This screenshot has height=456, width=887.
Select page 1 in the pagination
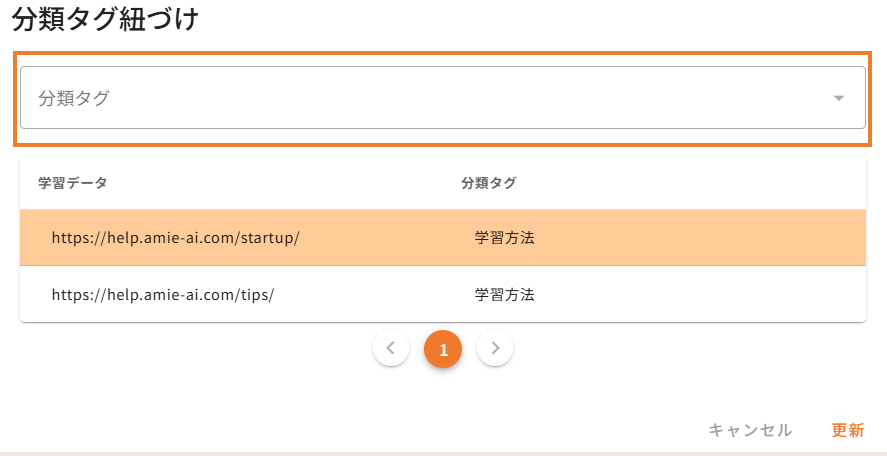click(x=443, y=349)
